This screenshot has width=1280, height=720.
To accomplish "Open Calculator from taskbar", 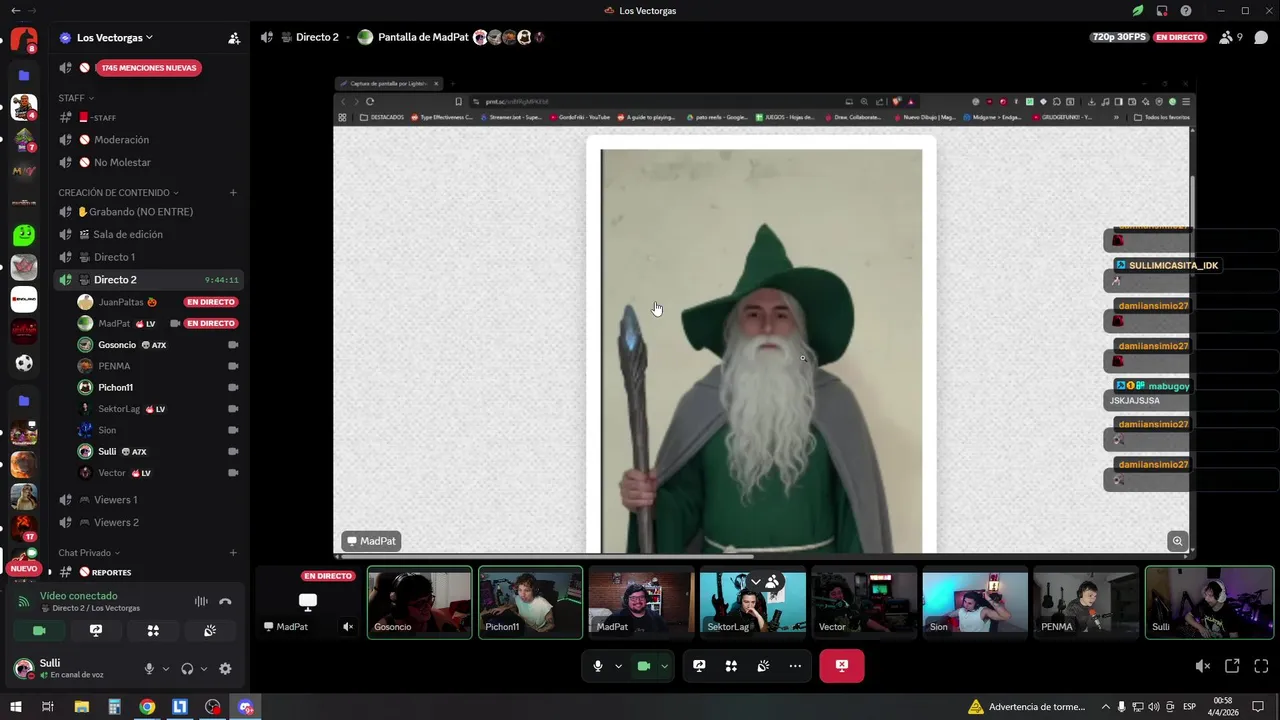I will [114, 707].
